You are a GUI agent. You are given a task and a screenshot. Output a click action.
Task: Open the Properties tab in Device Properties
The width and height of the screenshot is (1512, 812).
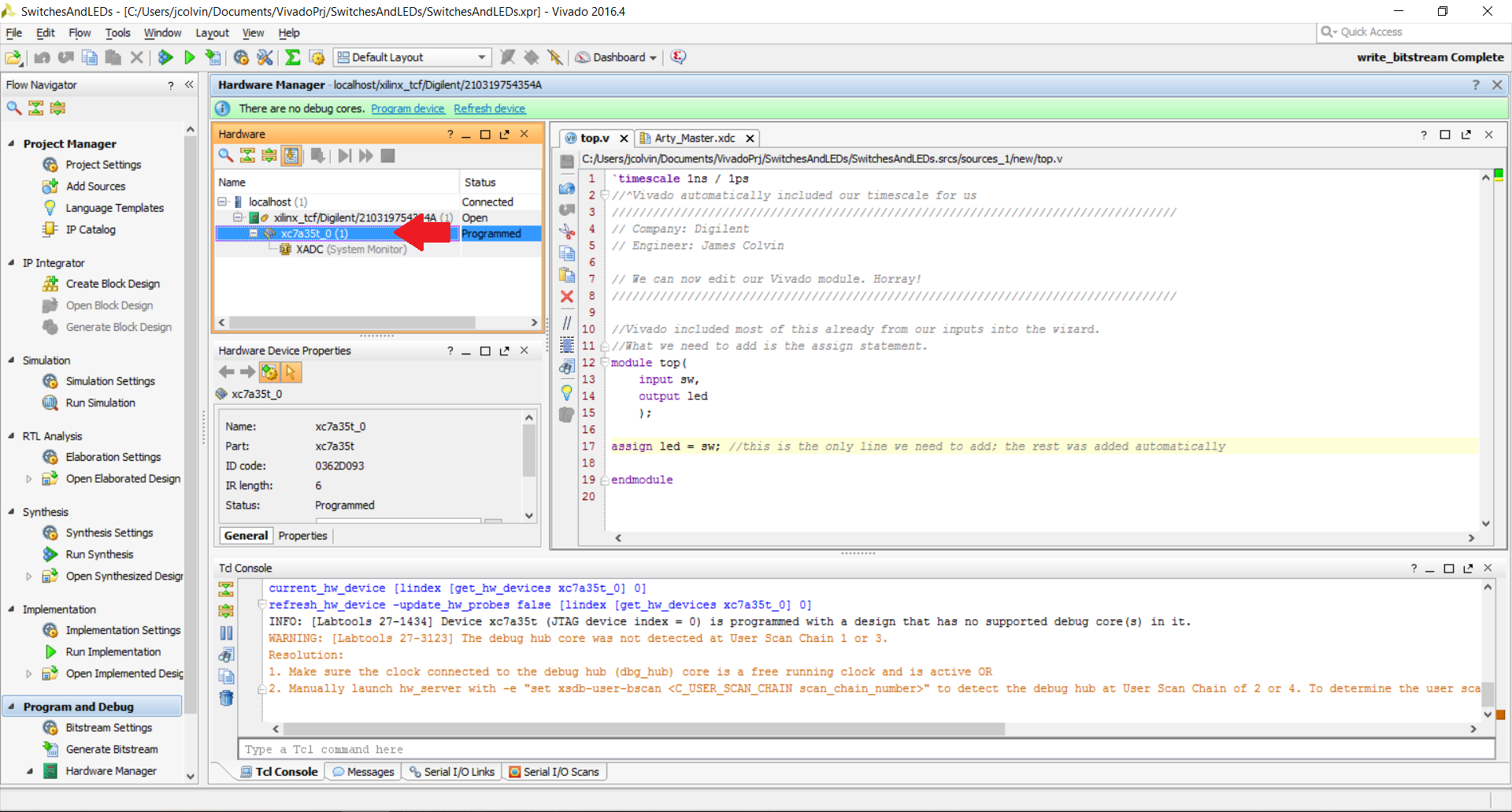(x=302, y=536)
